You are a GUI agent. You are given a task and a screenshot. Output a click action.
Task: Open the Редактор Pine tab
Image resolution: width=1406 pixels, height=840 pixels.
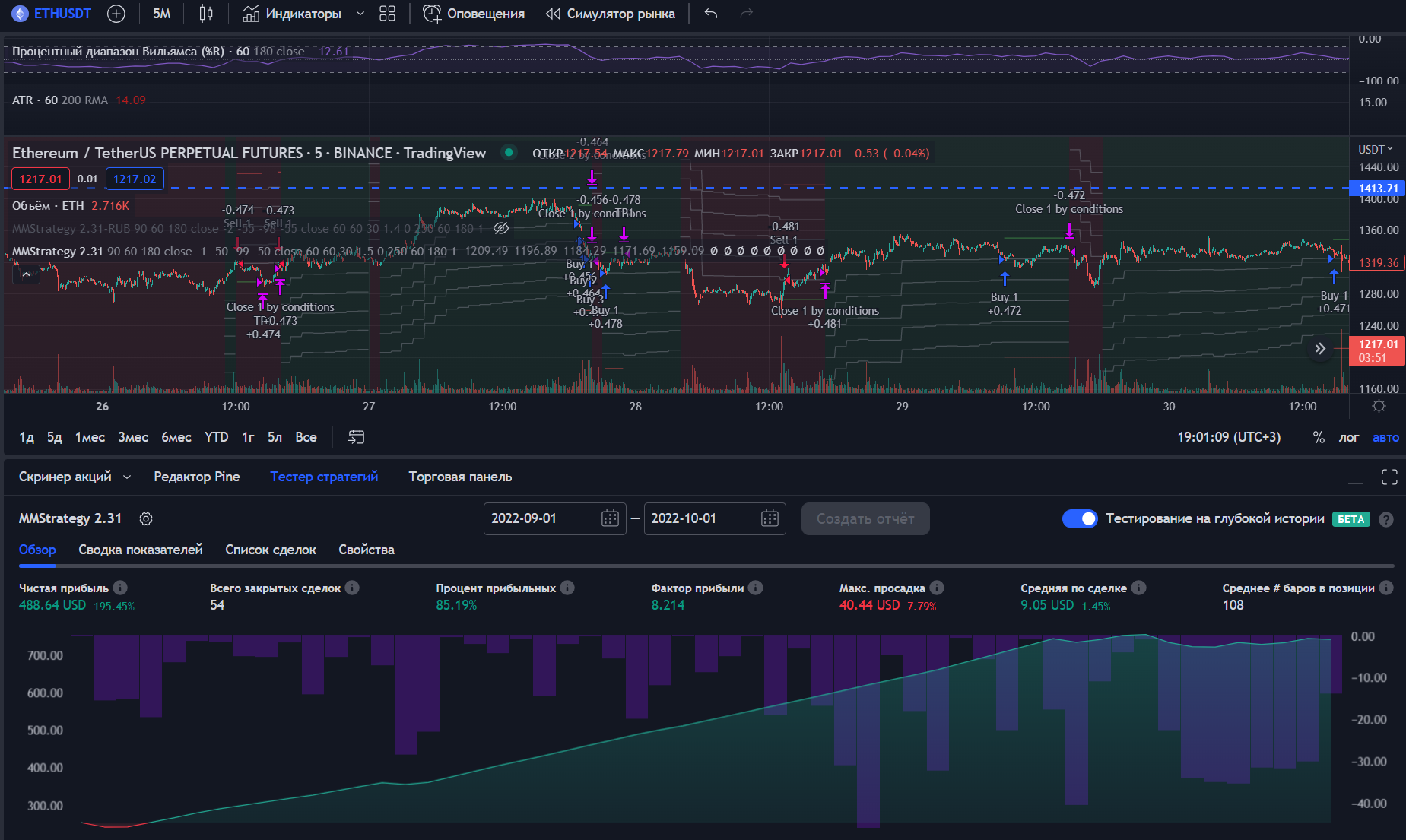coord(196,477)
